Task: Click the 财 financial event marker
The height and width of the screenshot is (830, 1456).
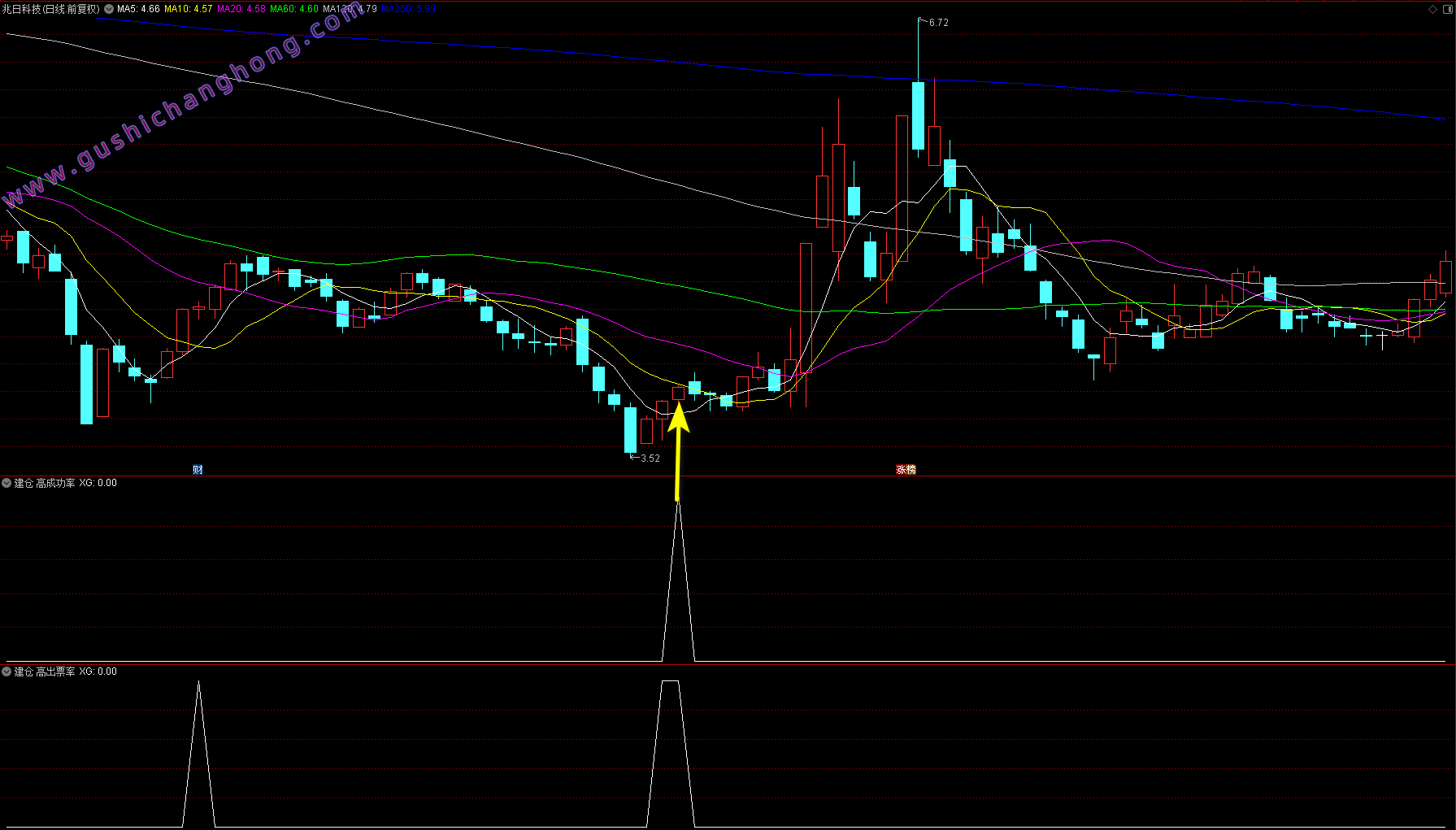Action: pos(198,470)
